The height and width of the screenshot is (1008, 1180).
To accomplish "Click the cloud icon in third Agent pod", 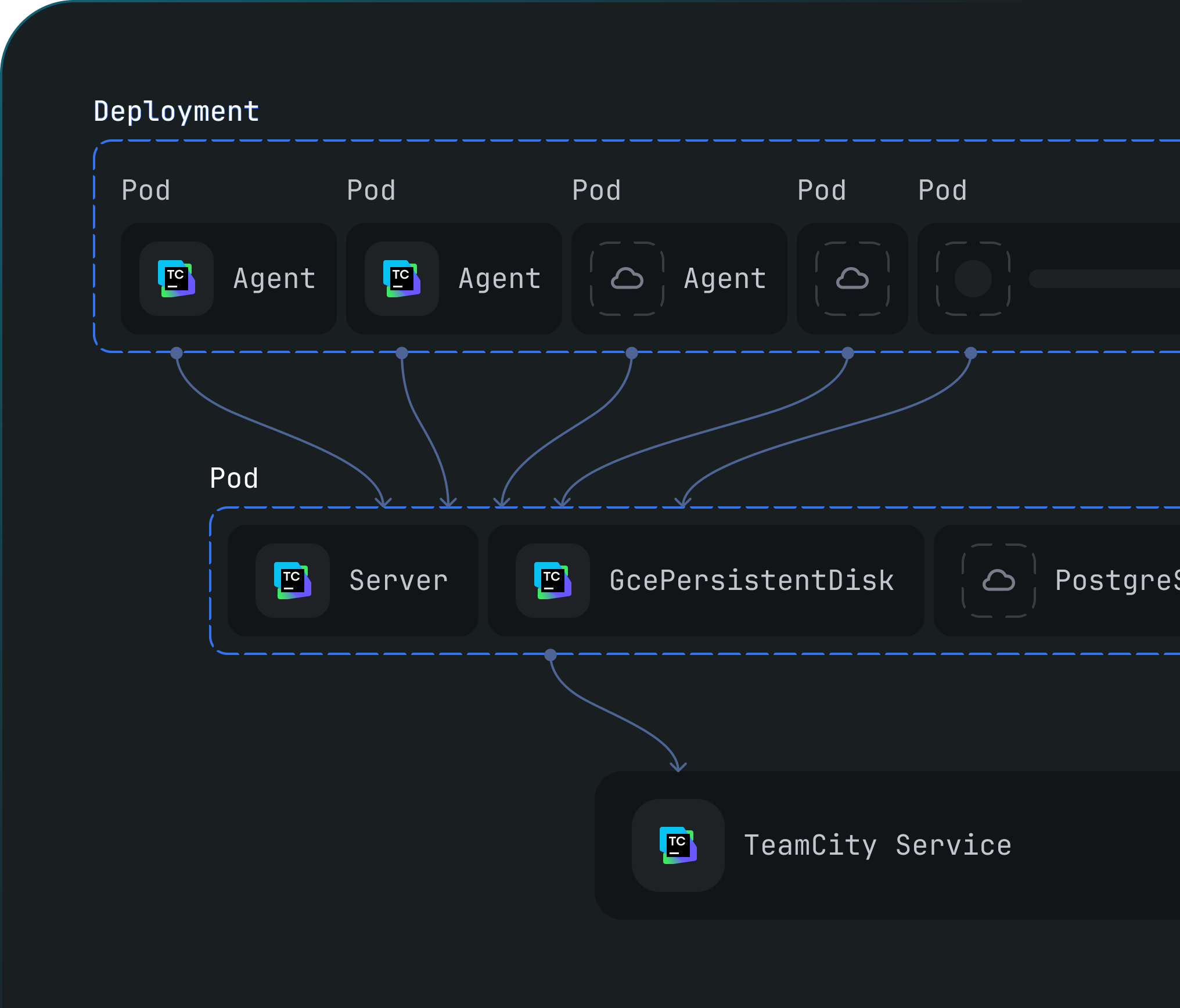I will tap(627, 279).
